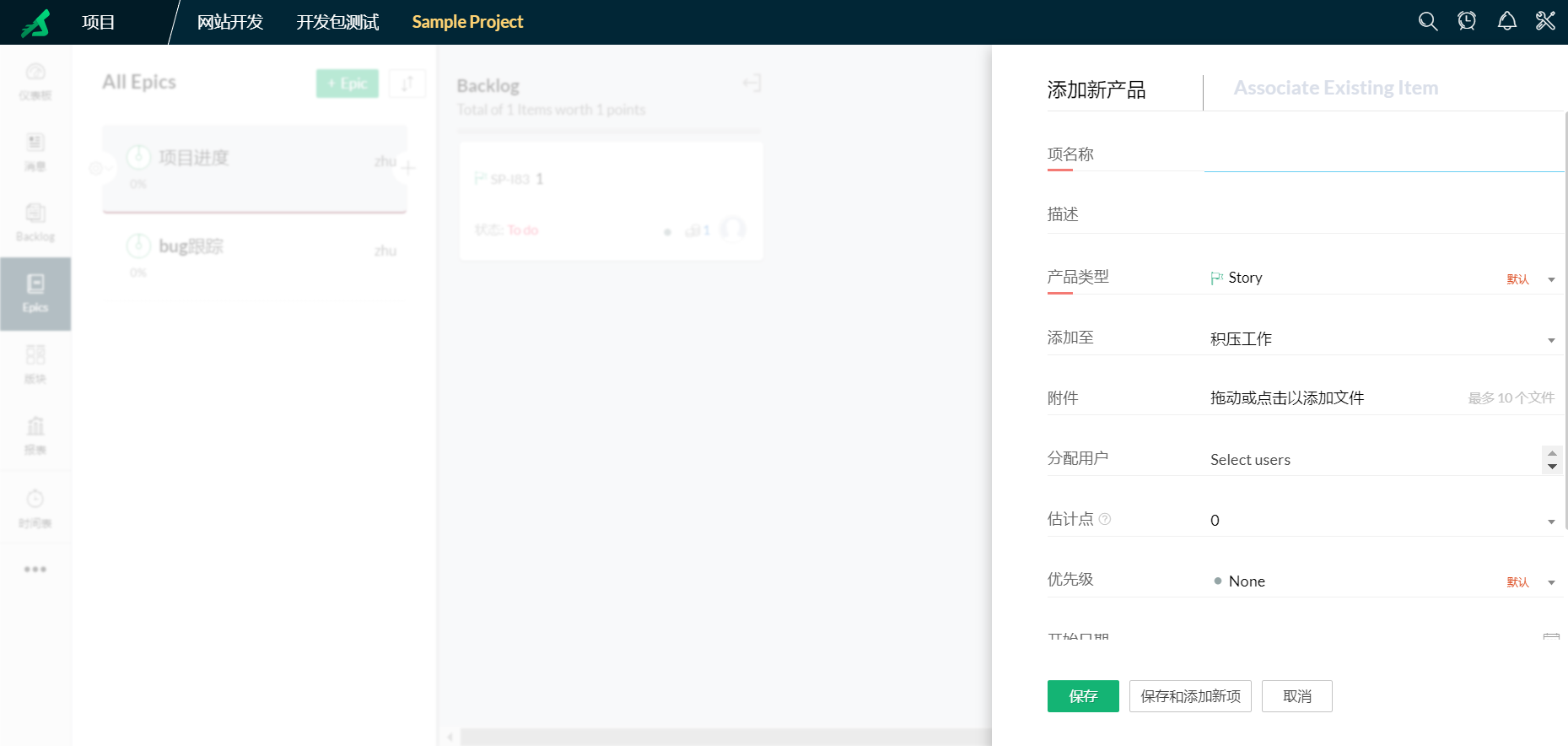Open the timer clock icon
The height and width of the screenshot is (746, 1568).
1467,21
